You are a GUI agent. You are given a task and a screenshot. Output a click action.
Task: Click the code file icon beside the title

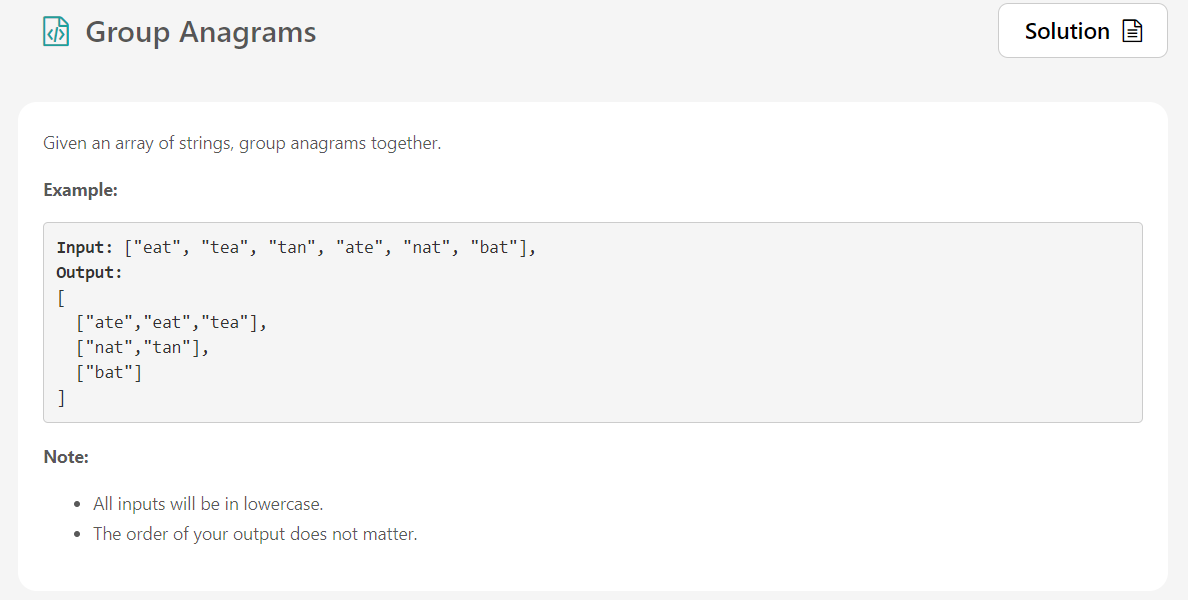click(56, 32)
